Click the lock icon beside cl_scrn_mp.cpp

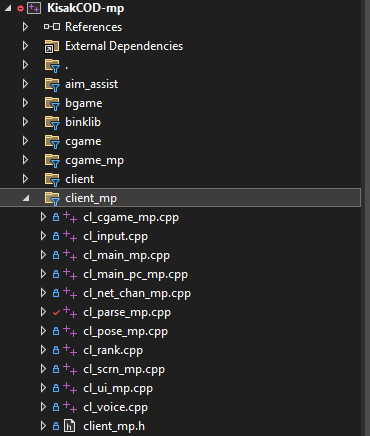pyautogui.click(x=56, y=369)
